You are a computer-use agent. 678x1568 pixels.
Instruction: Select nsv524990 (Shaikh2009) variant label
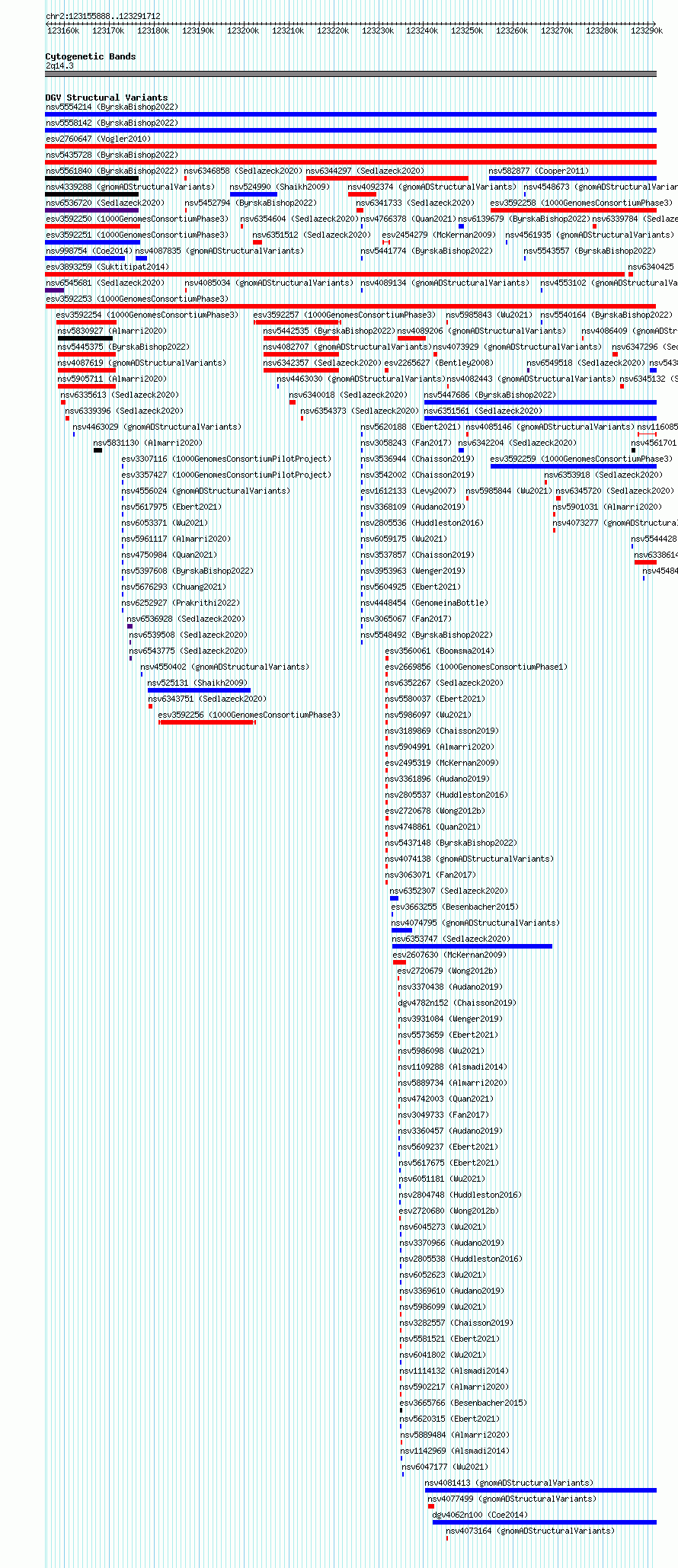click(280, 187)
